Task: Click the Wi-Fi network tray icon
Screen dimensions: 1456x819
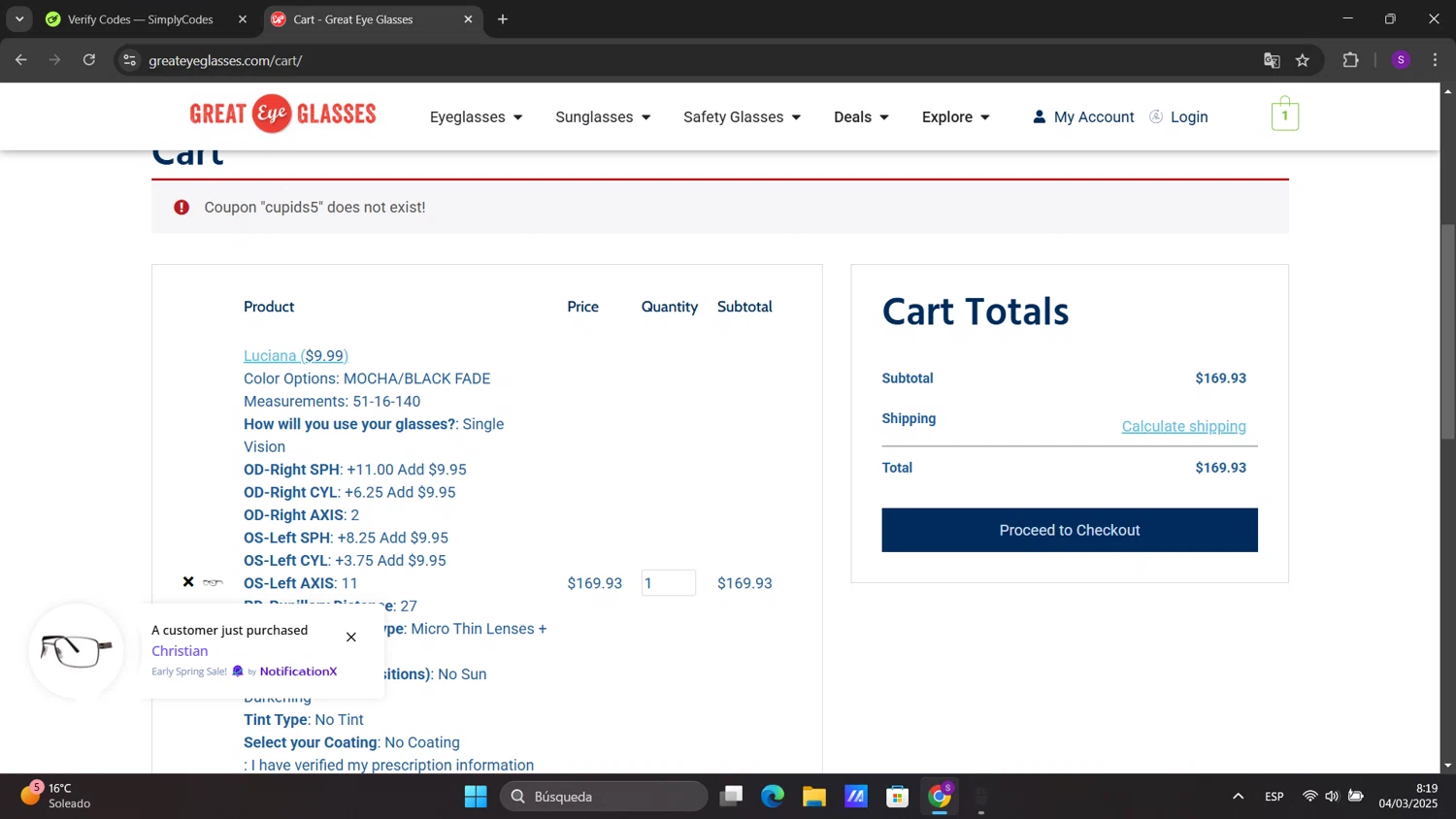Action: click(1309, 797)
